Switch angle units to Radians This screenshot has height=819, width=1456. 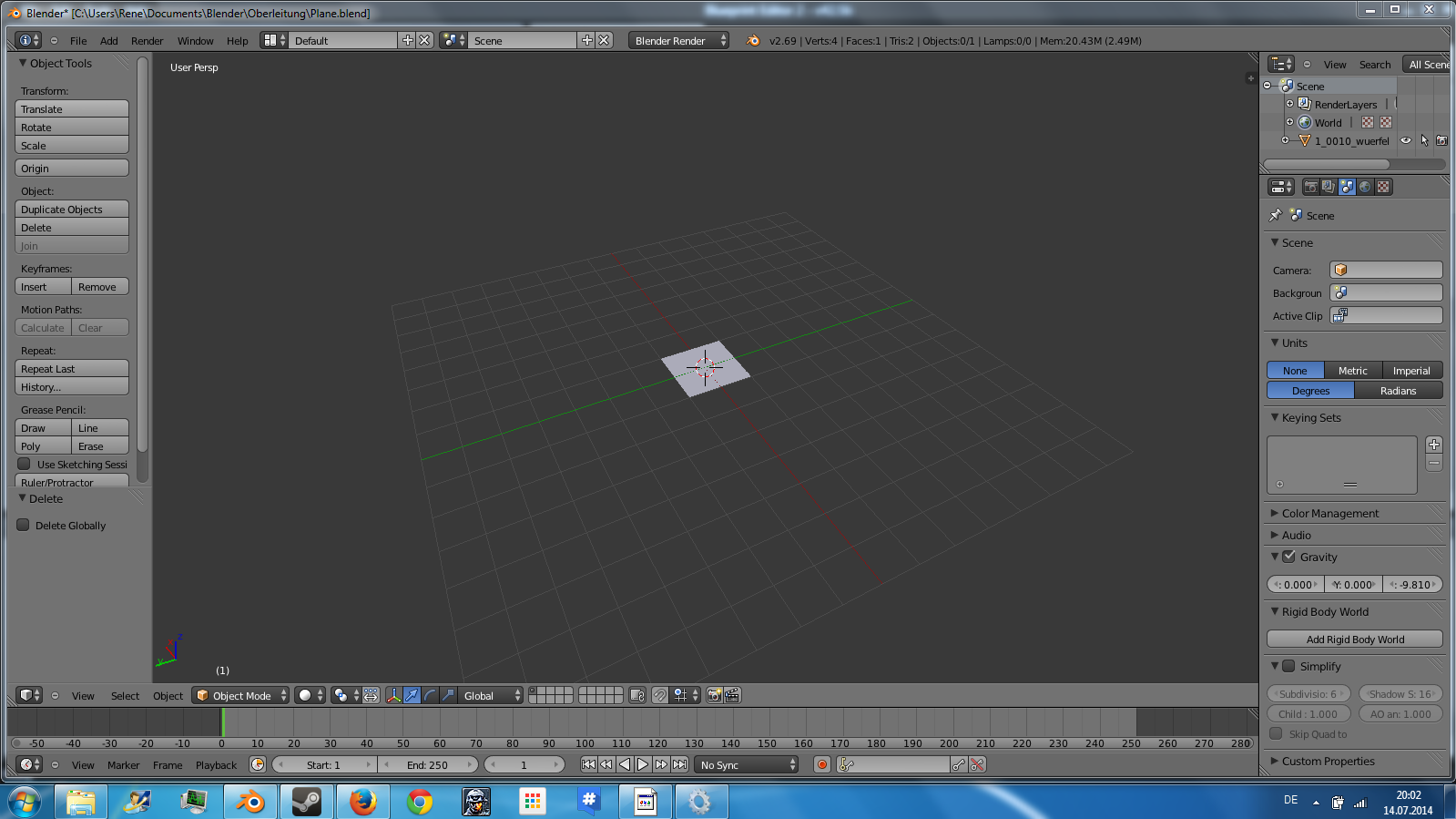(1399, 390)
